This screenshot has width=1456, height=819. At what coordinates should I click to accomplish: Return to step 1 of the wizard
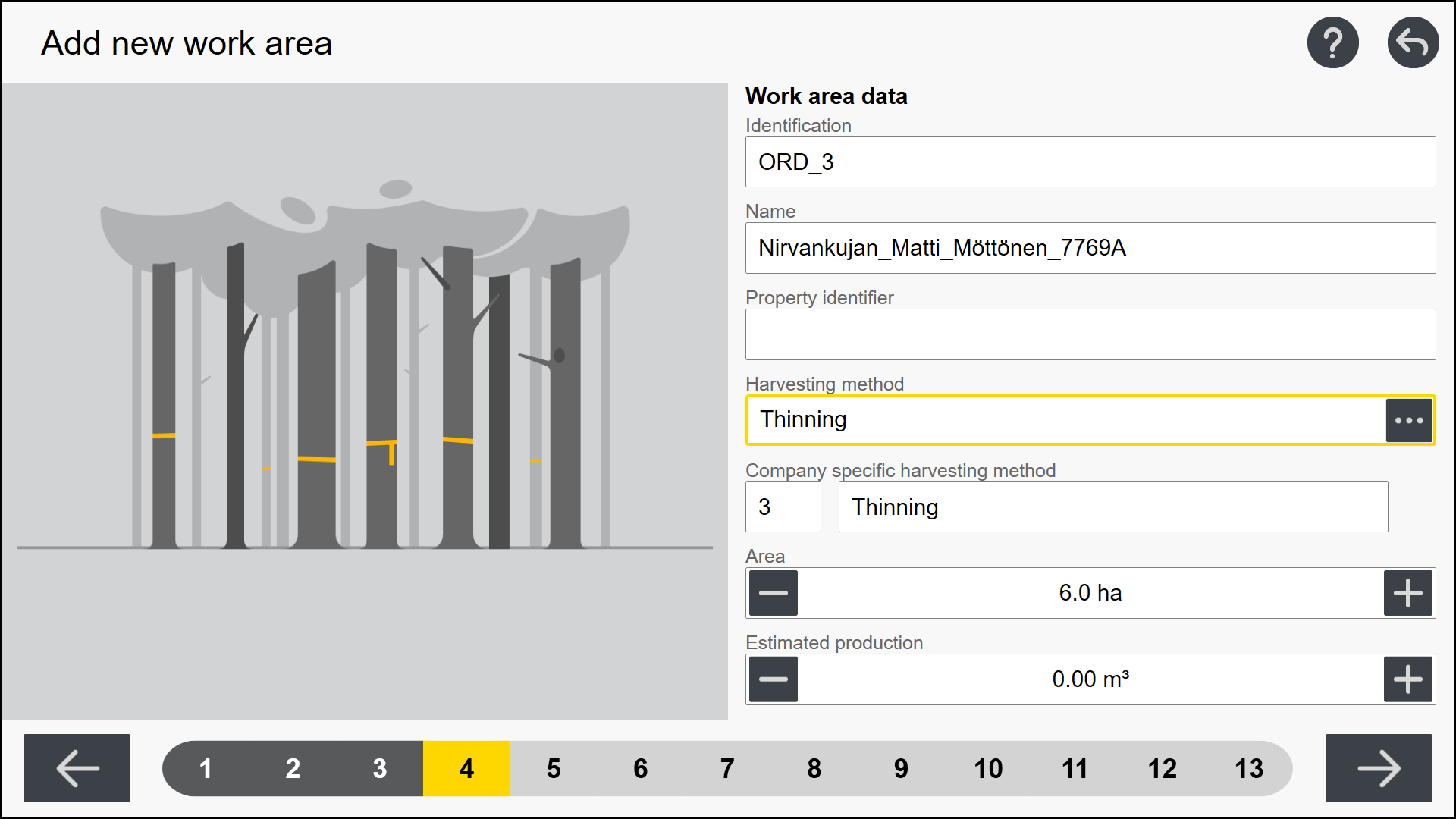pos(206,768)
